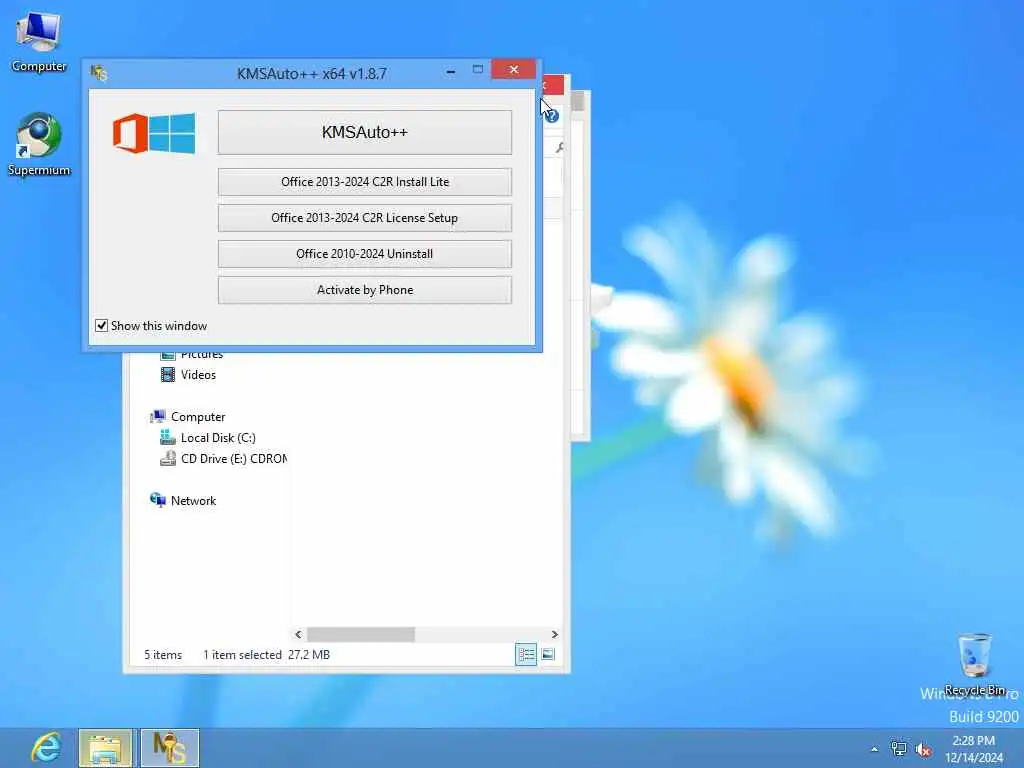The height and width of the screenshot is (768, 1024).
Task: Click the Network icon in Explorer tree
Action: coord(157,500)
